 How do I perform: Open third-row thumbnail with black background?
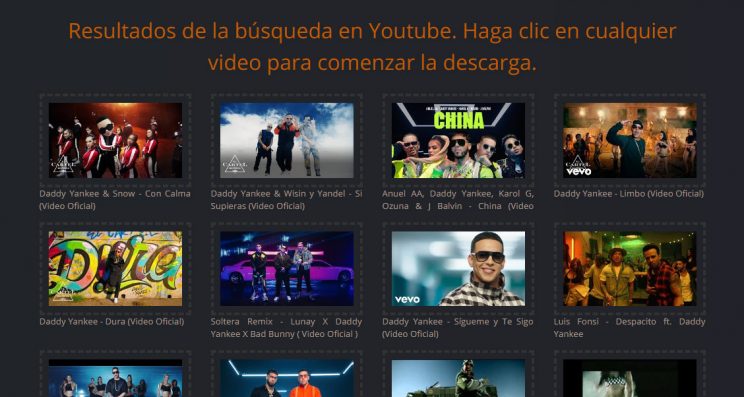[x=630, y=378]
